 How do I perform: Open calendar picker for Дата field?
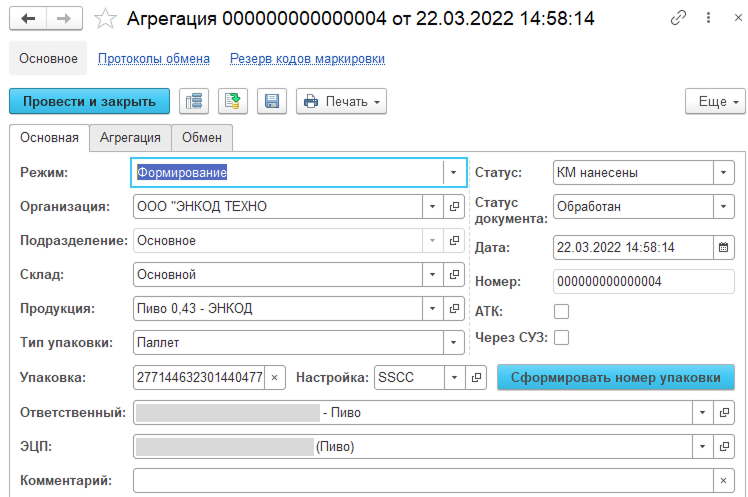(x=724, y=248)
